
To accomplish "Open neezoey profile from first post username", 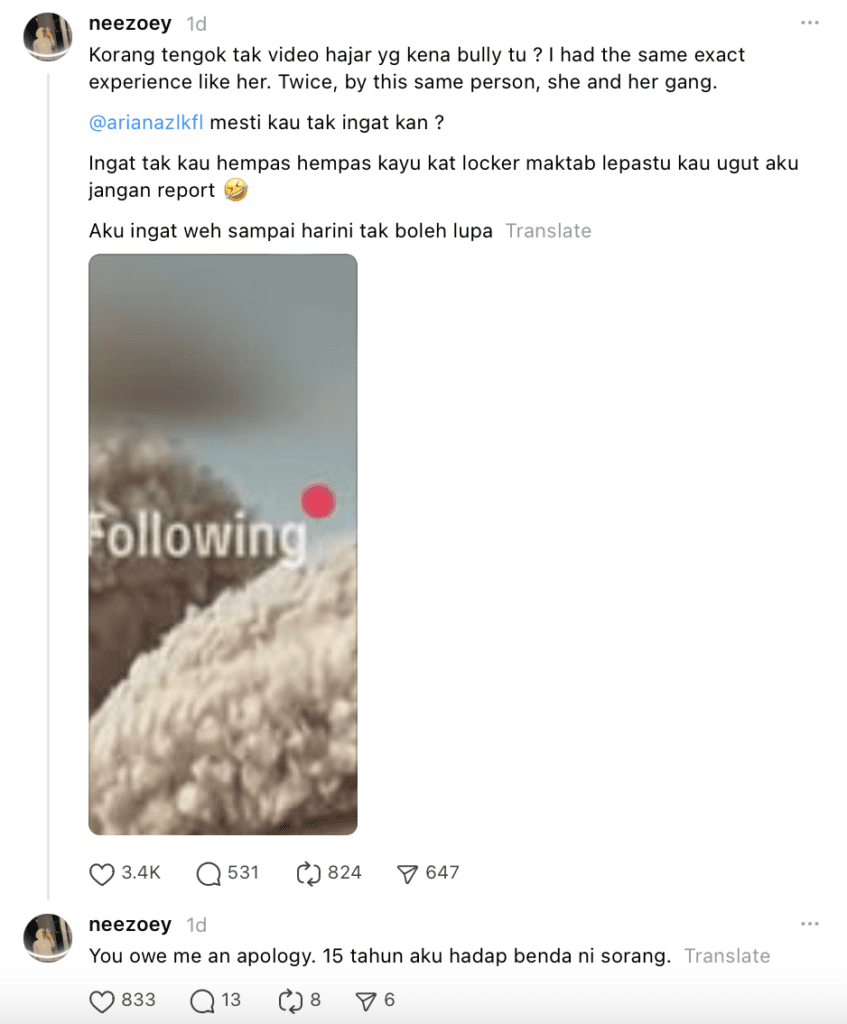I will coord(130,24).
